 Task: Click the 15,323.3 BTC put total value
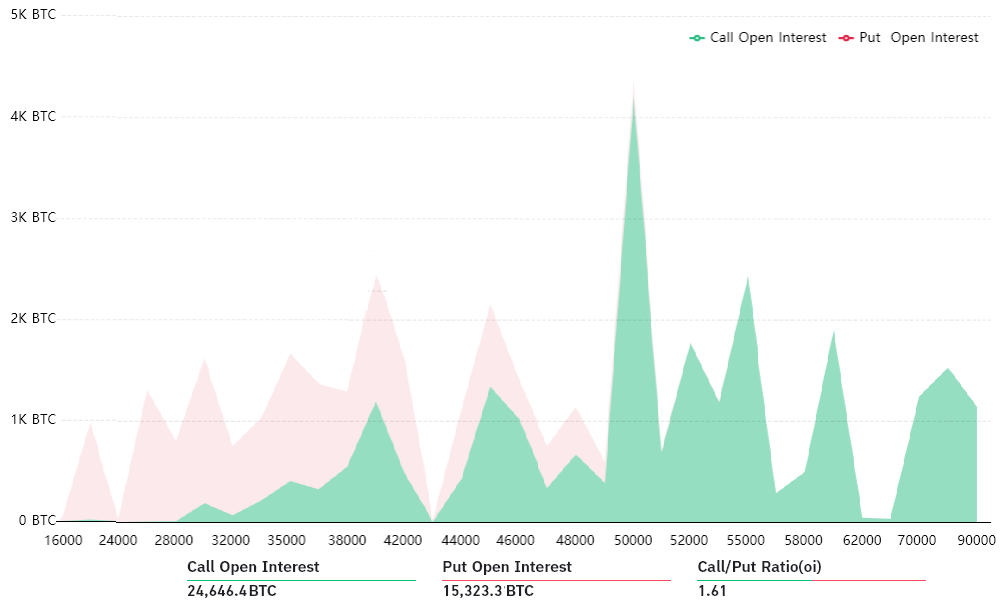pos(488,591)
